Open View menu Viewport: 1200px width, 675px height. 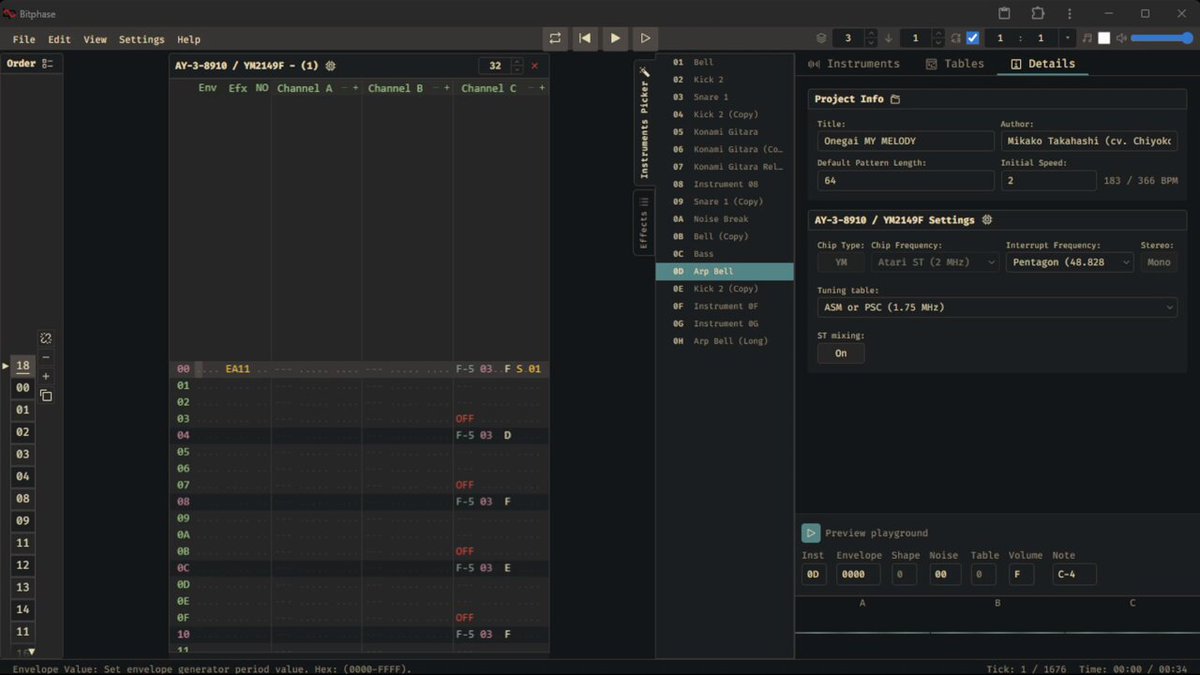pos(95,39)
